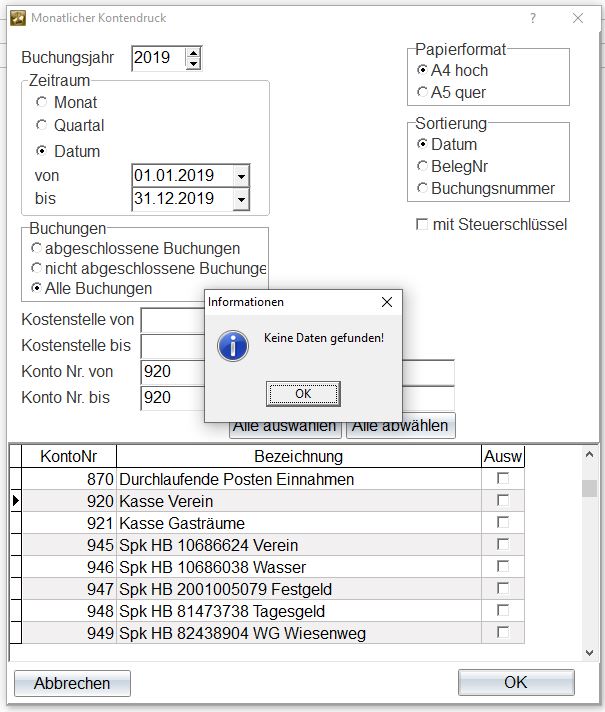
Task: Click the 'Konto Nr. von' field with 920
Action: pos(173,372)
